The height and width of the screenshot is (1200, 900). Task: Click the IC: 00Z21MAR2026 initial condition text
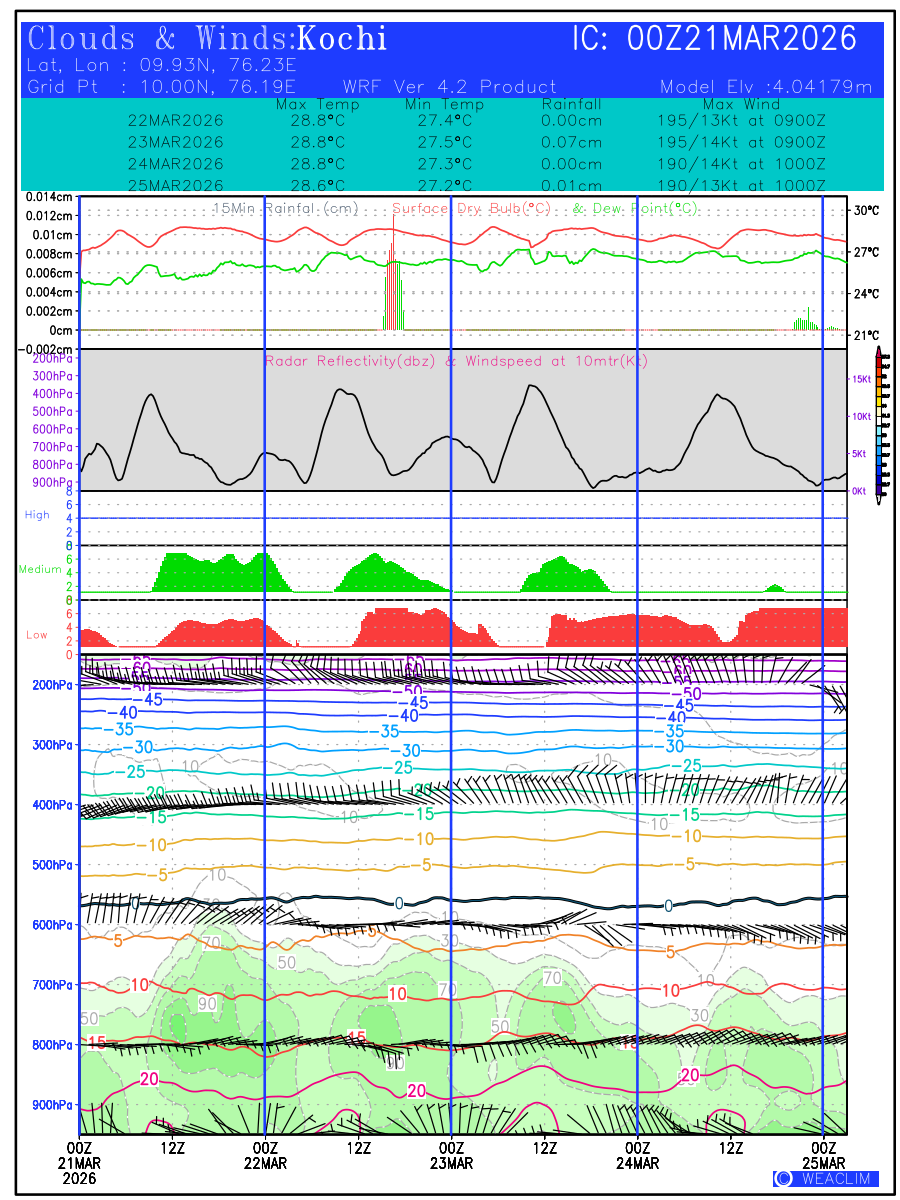[x=714, y=39]
